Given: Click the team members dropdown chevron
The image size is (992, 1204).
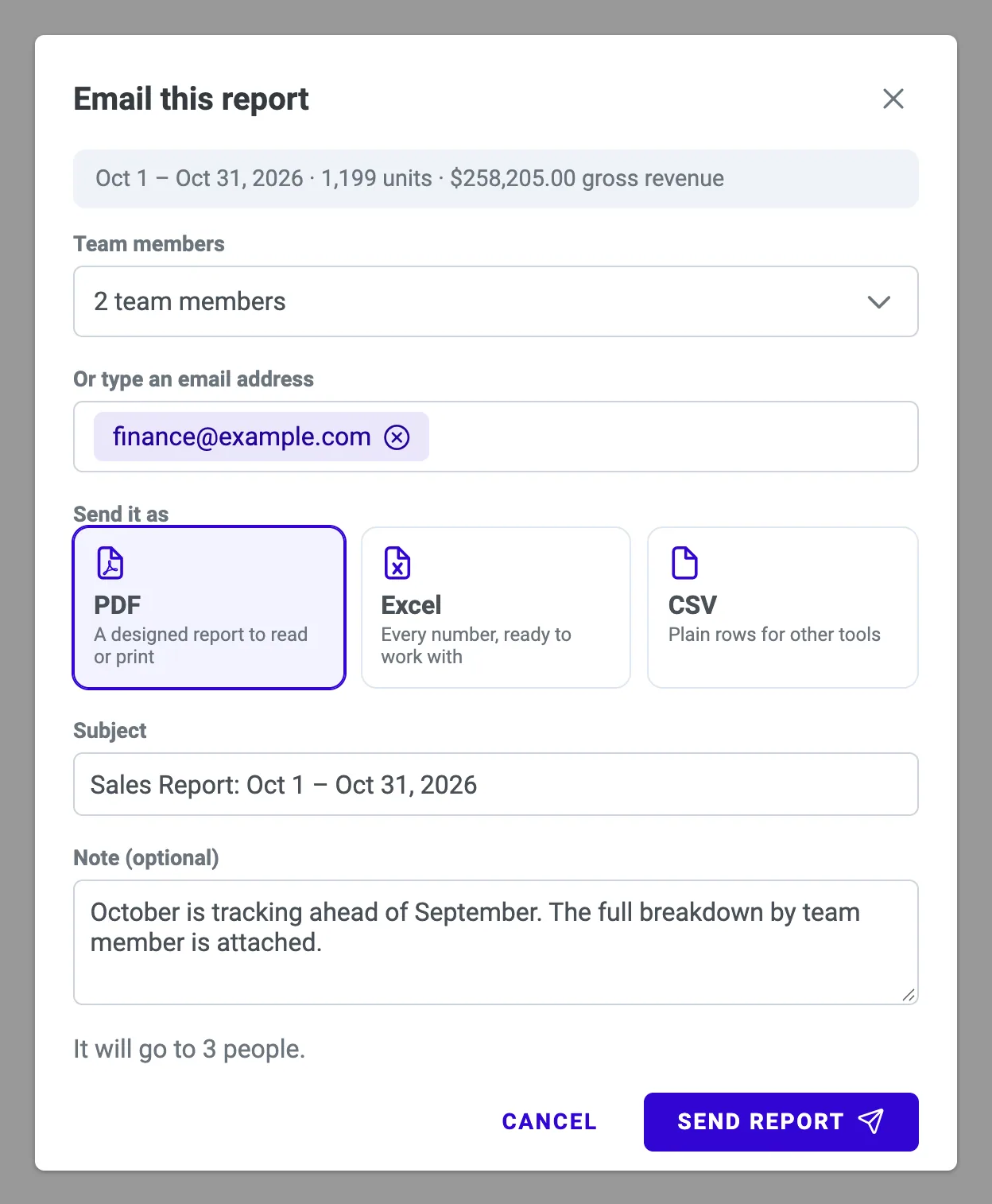Looking at the screenshot, I should pos(878,302).
